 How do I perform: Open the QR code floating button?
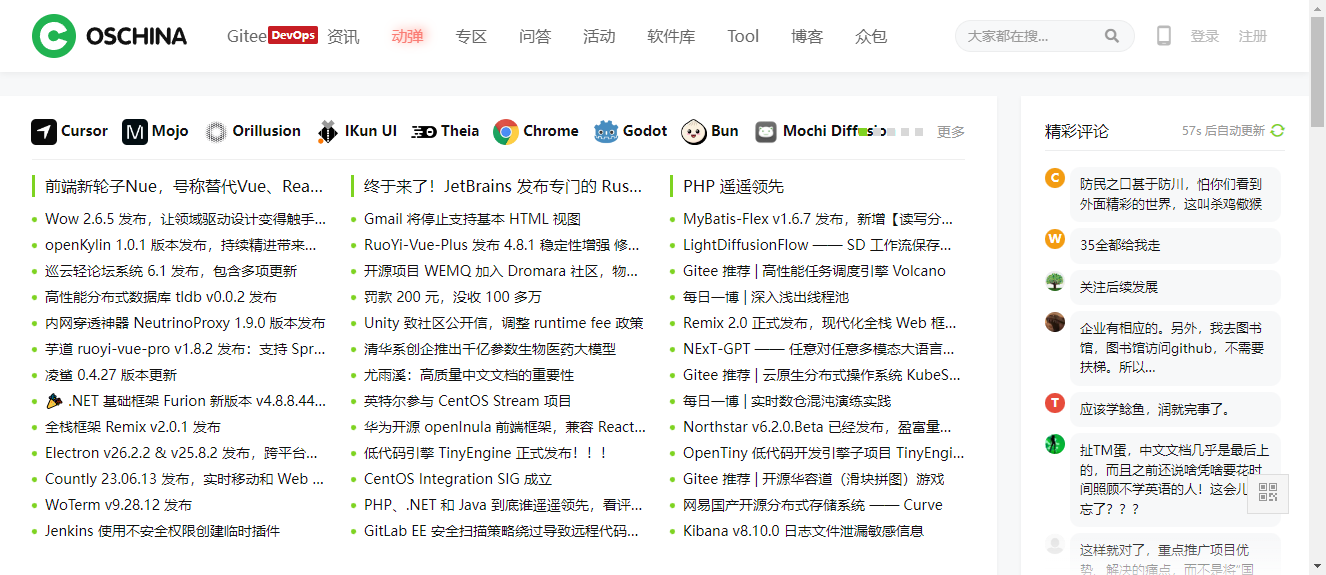coord(1268,492)
